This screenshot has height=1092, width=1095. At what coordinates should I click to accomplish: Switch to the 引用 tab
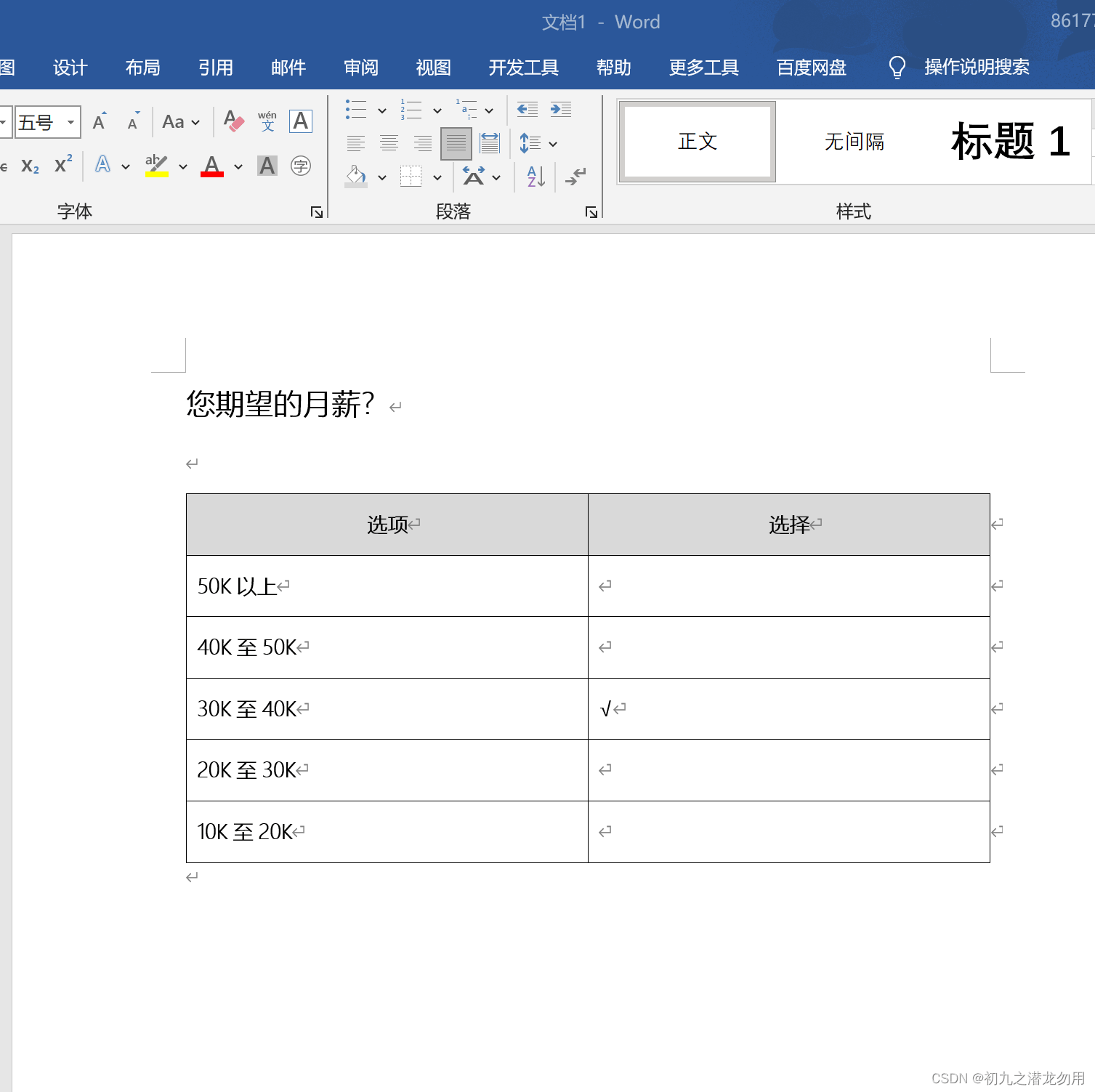(x=216, y=68)
